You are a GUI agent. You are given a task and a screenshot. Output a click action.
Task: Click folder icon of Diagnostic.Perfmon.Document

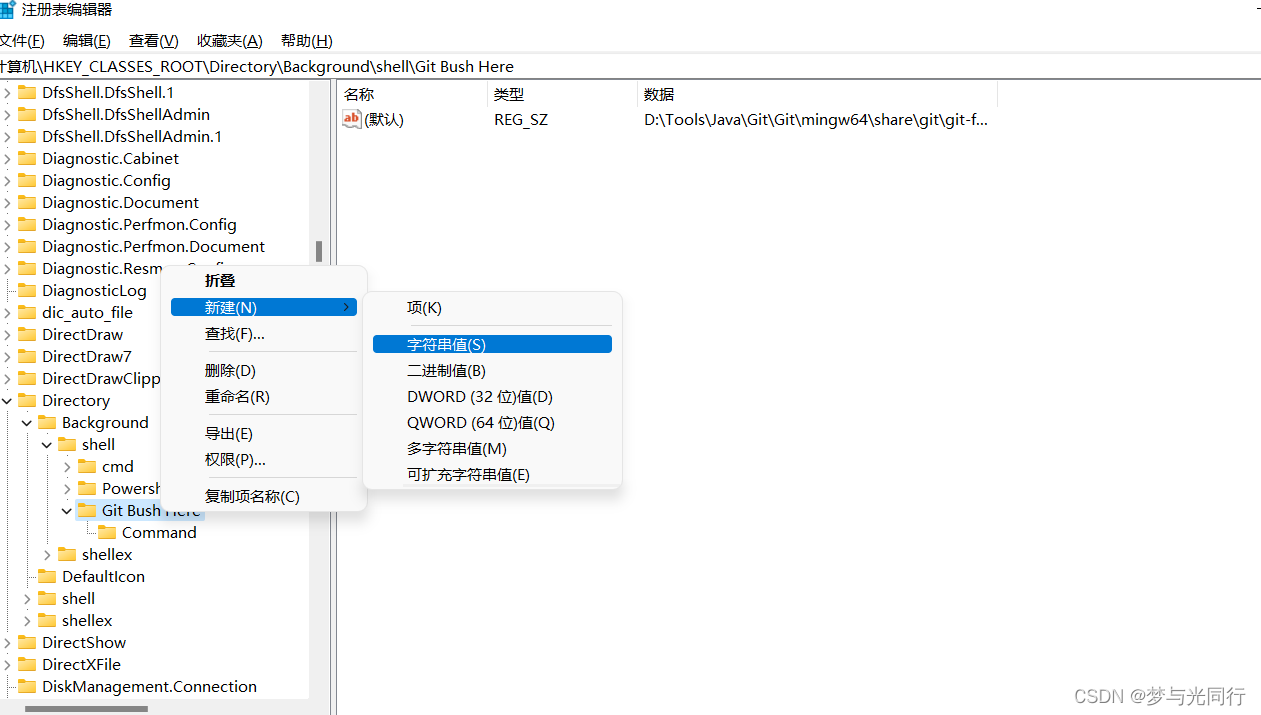click(x=27, y=246)
